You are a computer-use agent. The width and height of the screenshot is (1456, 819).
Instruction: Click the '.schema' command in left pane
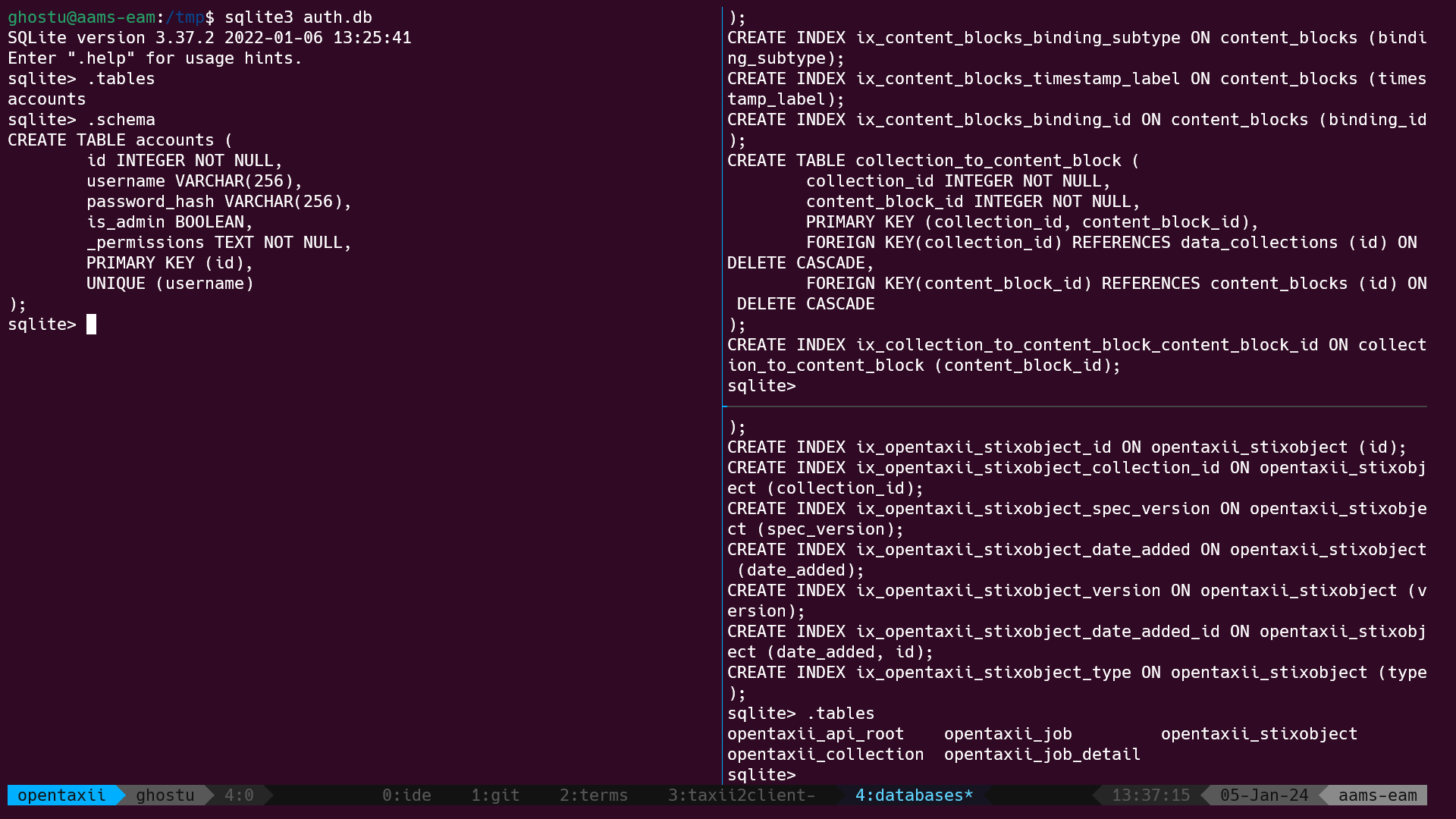(x=121, y=120)
